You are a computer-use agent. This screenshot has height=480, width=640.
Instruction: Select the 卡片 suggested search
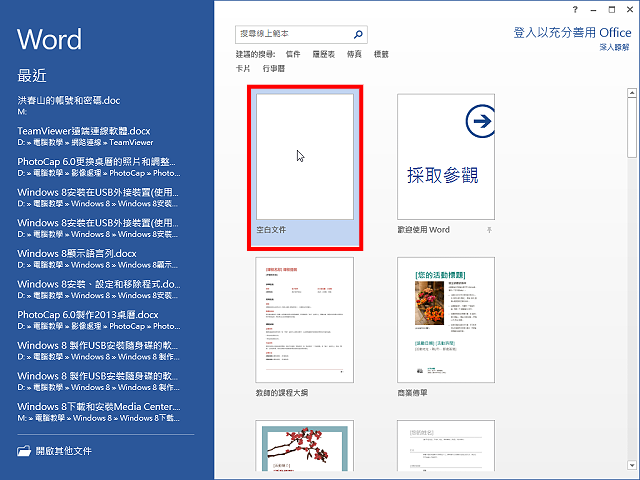point(243,69)
